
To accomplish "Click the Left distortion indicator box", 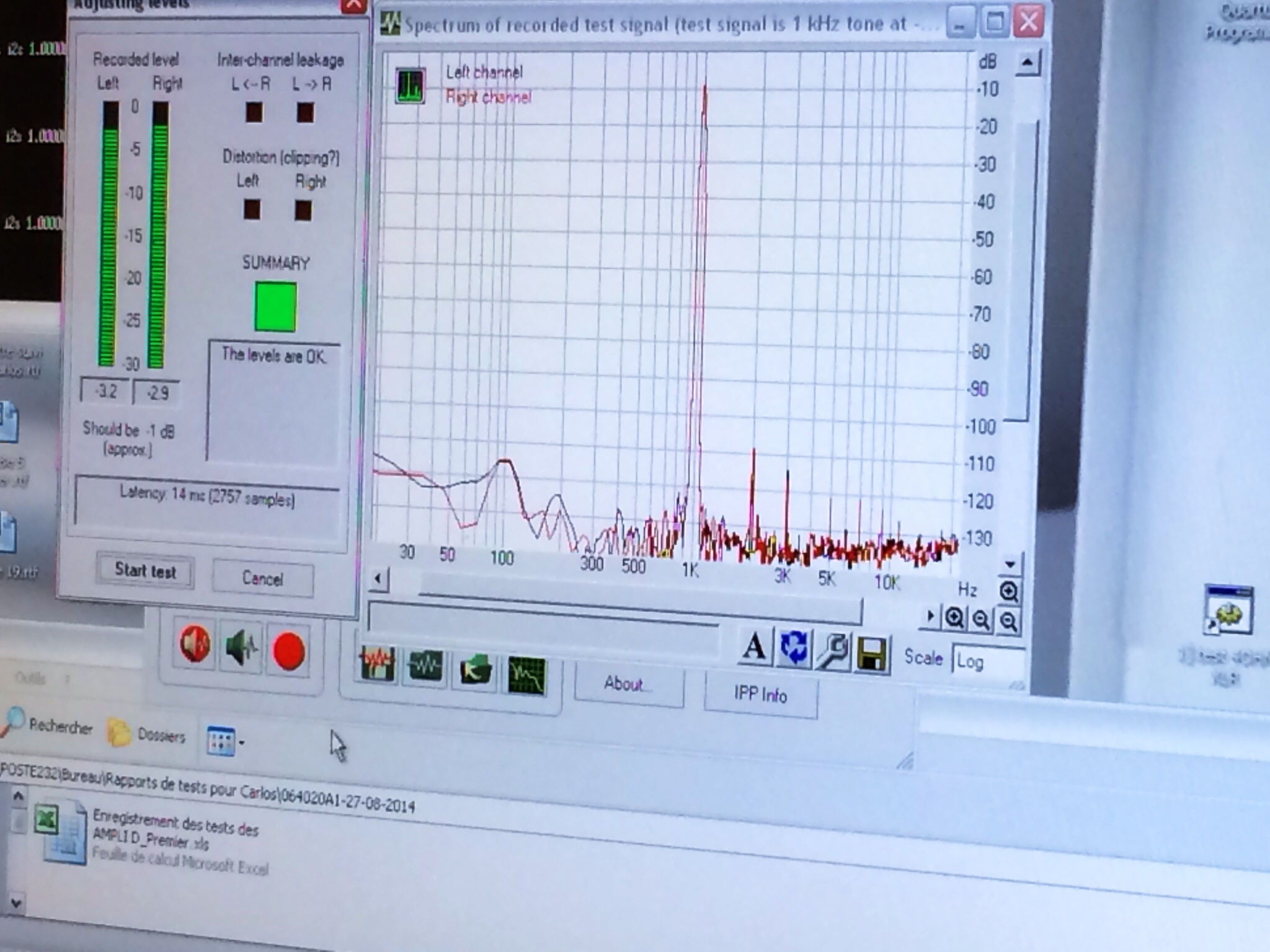I will point(252,209).
